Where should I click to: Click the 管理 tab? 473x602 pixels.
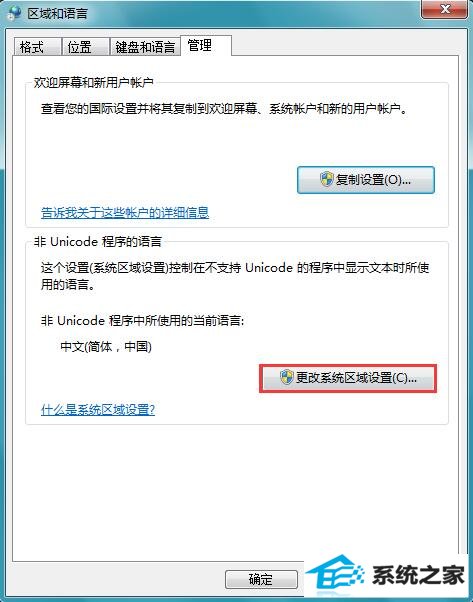(206, 46)
